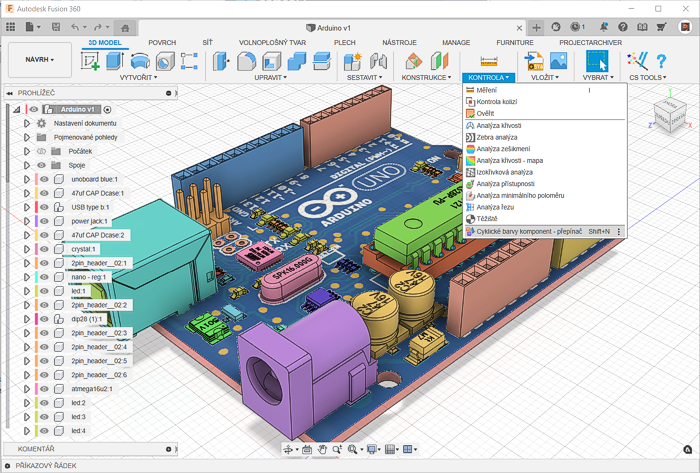Open the UPRAVIT dropdown menu

point(271,78)
